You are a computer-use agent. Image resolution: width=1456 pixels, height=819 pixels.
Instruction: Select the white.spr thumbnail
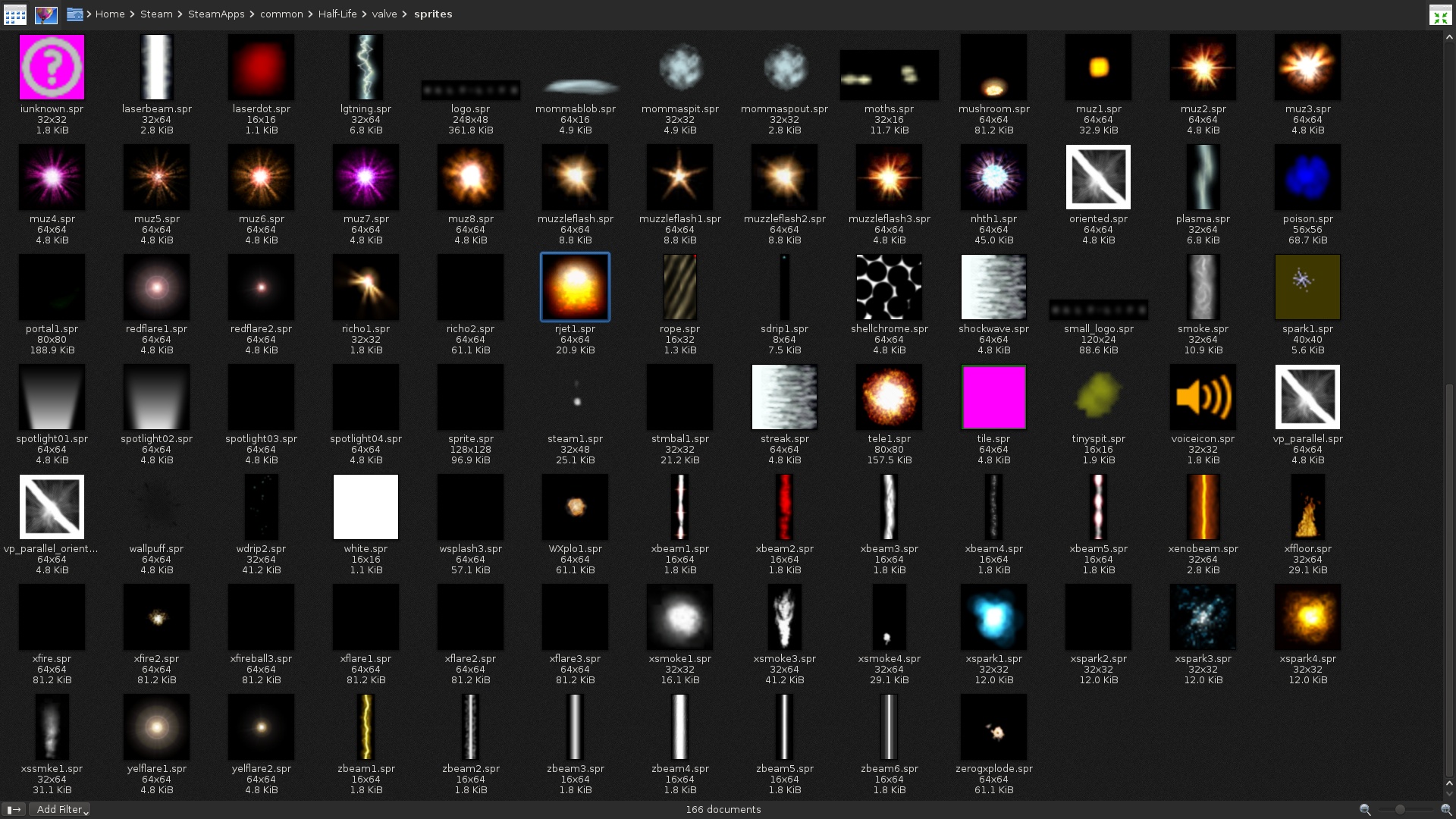point(366,507)
